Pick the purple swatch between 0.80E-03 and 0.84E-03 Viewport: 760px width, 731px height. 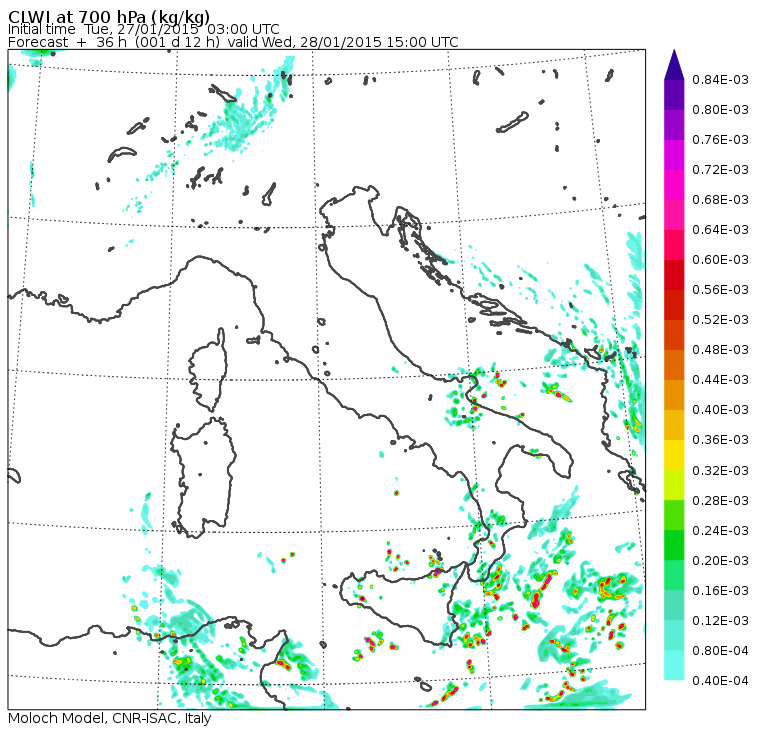[674, 95]
